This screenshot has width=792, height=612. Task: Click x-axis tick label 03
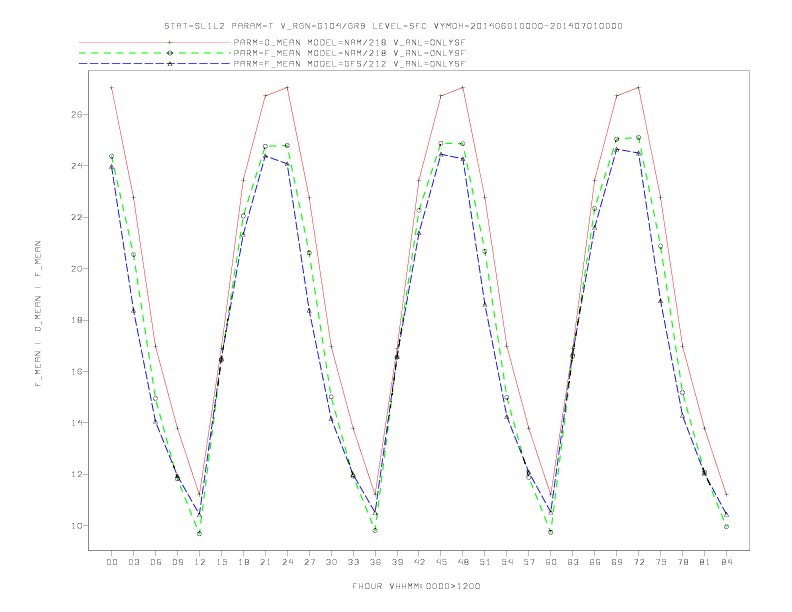pos(133,562)
